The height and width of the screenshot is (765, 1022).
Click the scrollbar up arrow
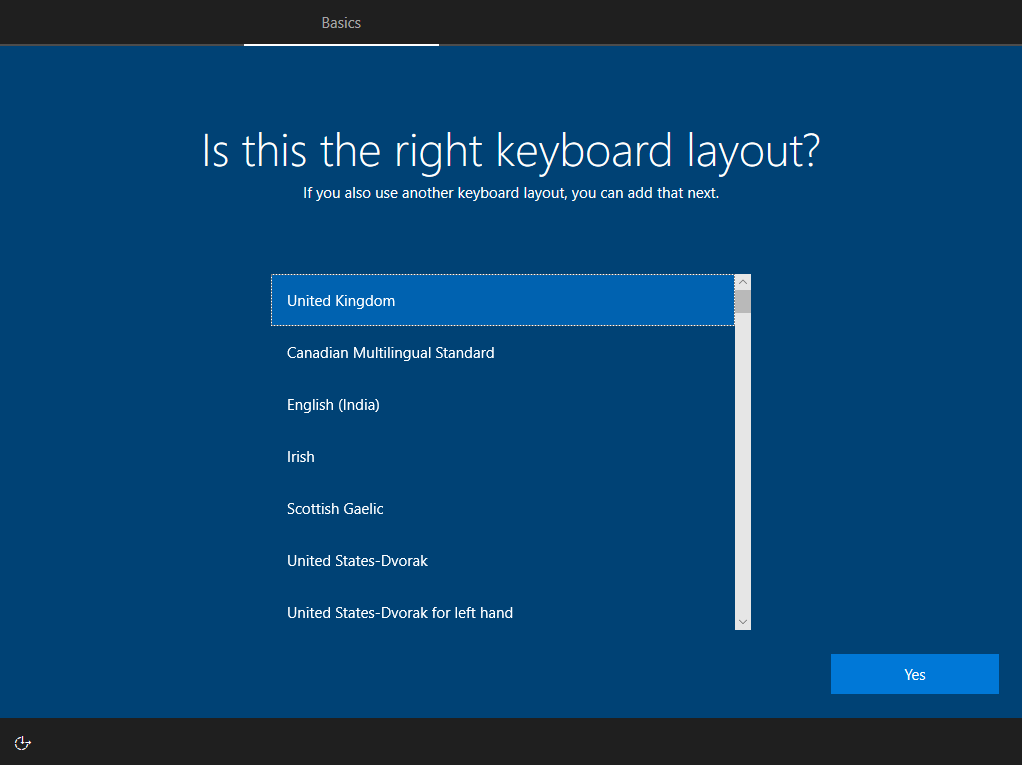click(742, 281)
